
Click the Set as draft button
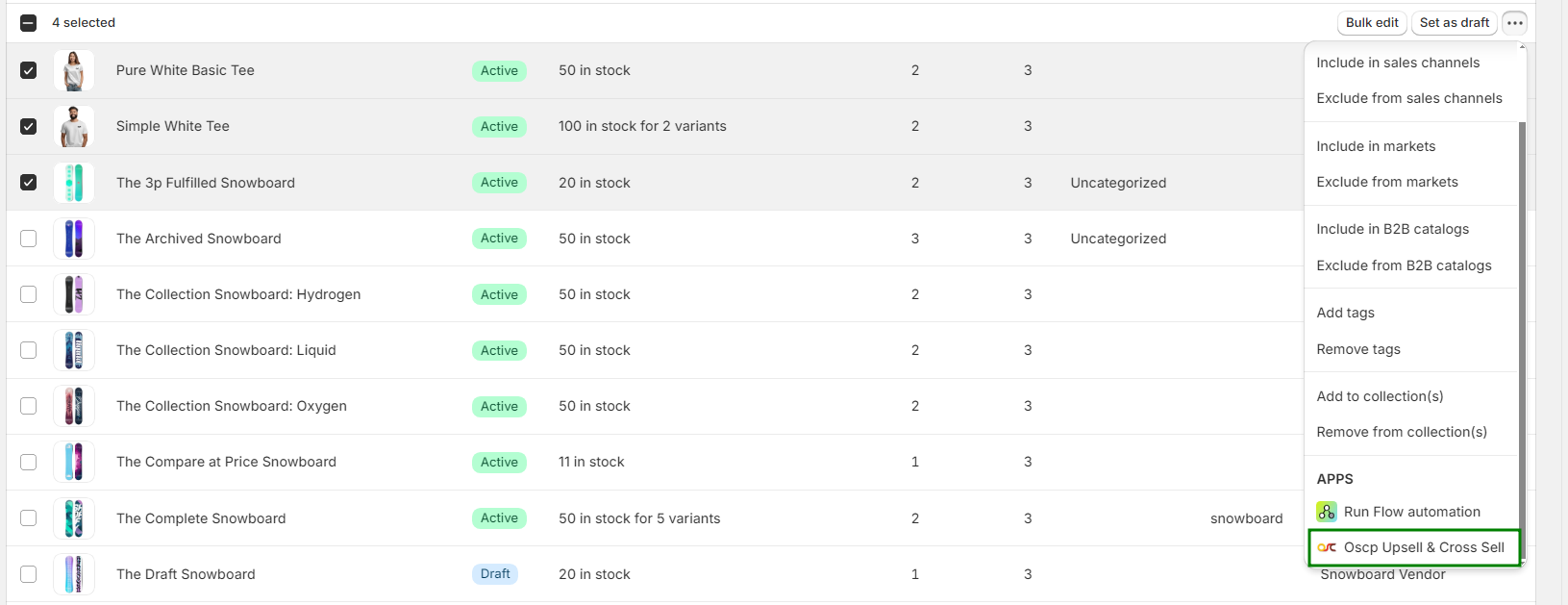point(1454,23)
